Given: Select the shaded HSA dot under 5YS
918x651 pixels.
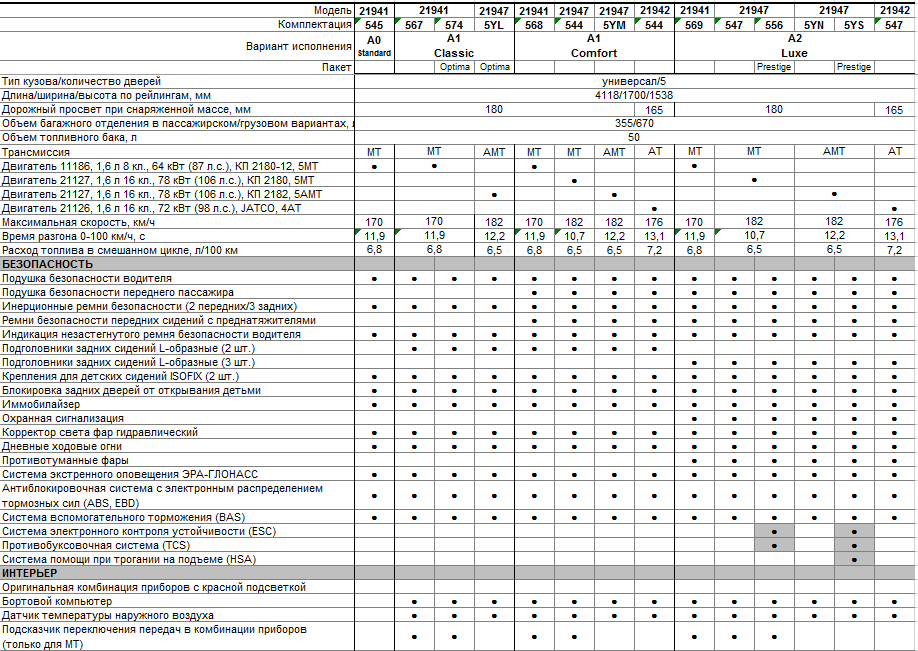Looking at the screenshot, I should click(x=854, y=560).
